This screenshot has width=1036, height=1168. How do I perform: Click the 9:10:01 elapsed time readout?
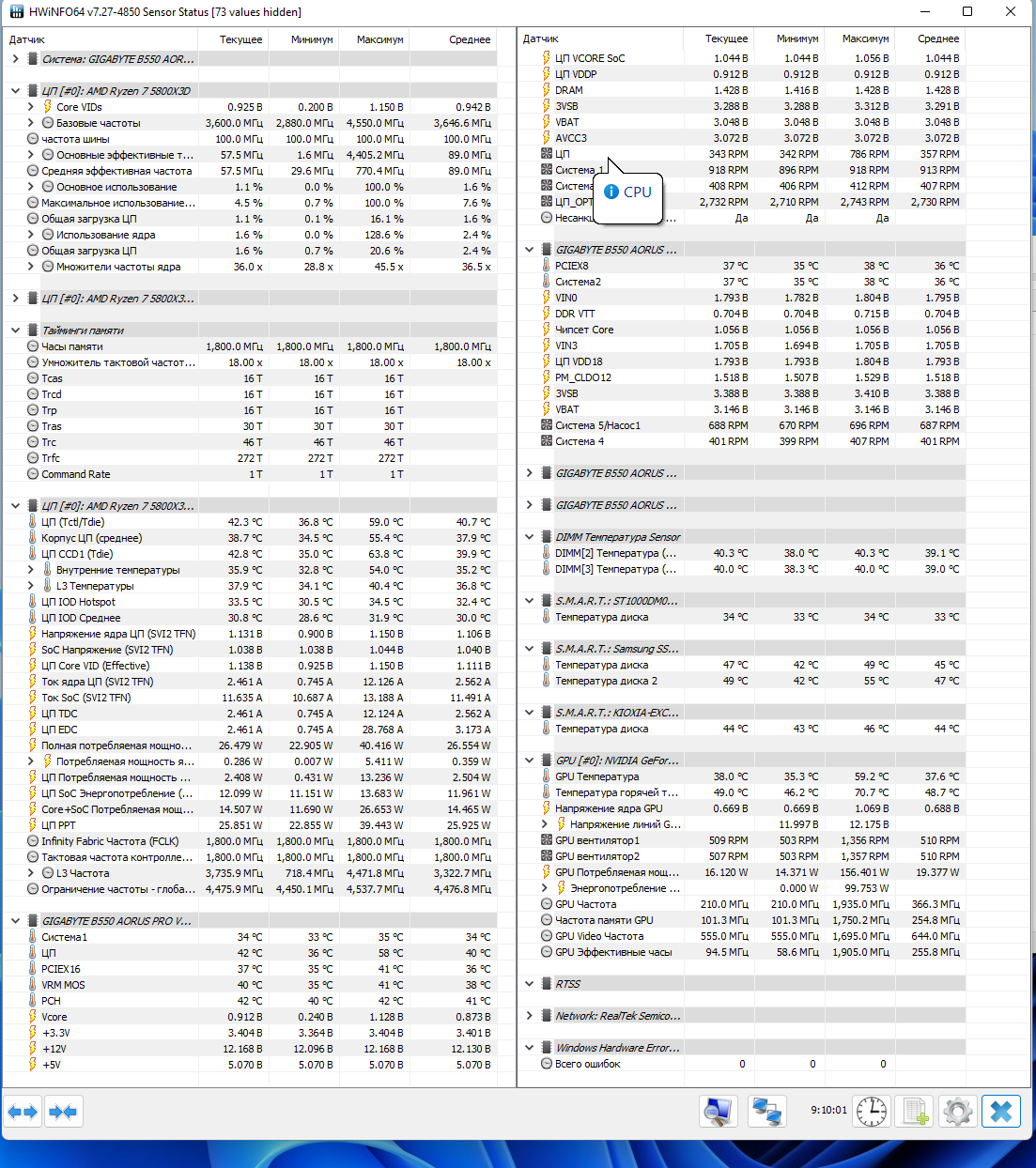828,1110
